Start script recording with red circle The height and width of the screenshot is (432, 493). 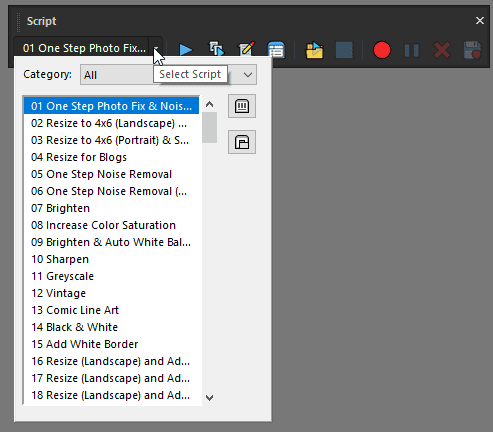(x=382, y=50)
